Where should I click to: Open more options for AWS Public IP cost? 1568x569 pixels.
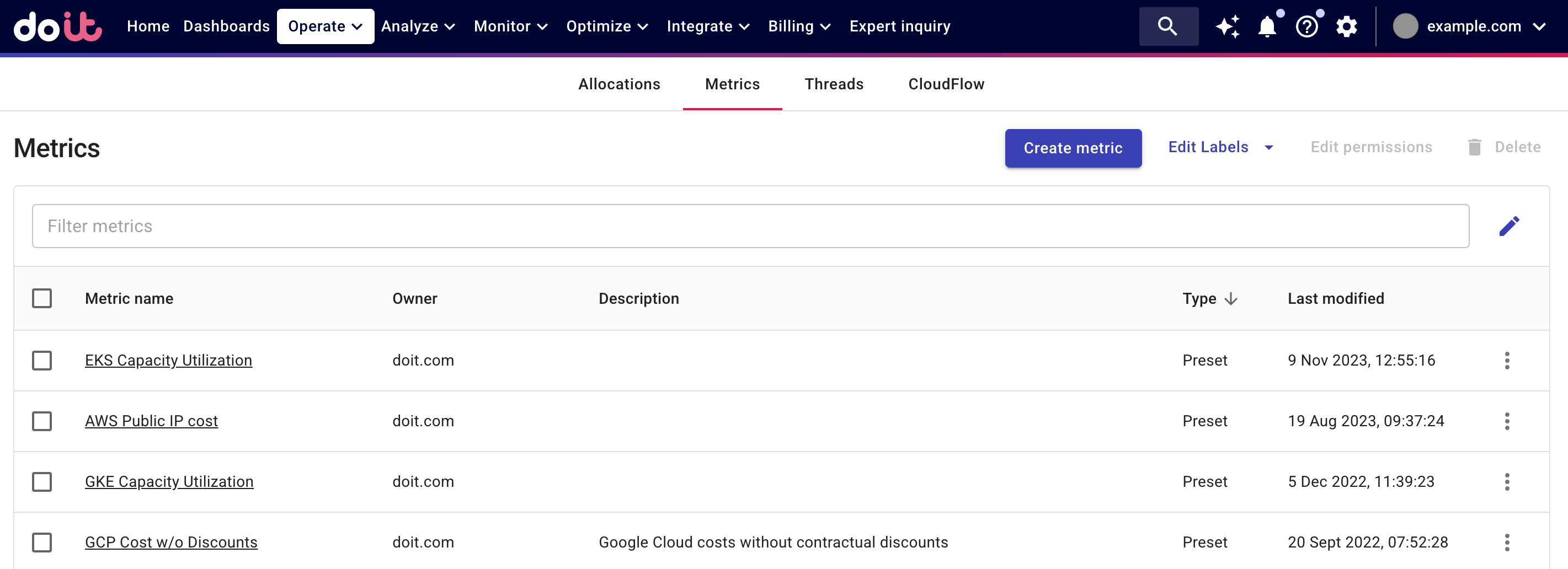tap(1507, 421)
